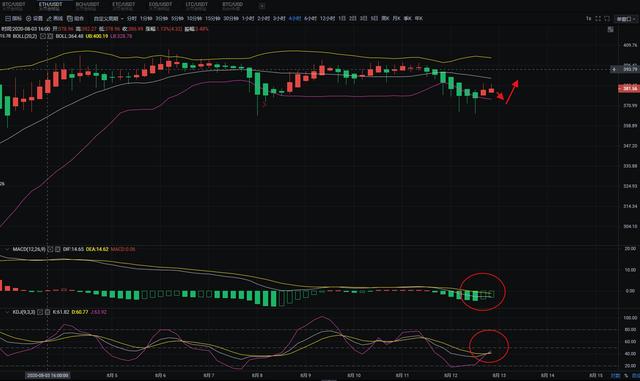Select the 5日 interval
The width and height of the screenshot is (640, 381).
pos(374,18)
